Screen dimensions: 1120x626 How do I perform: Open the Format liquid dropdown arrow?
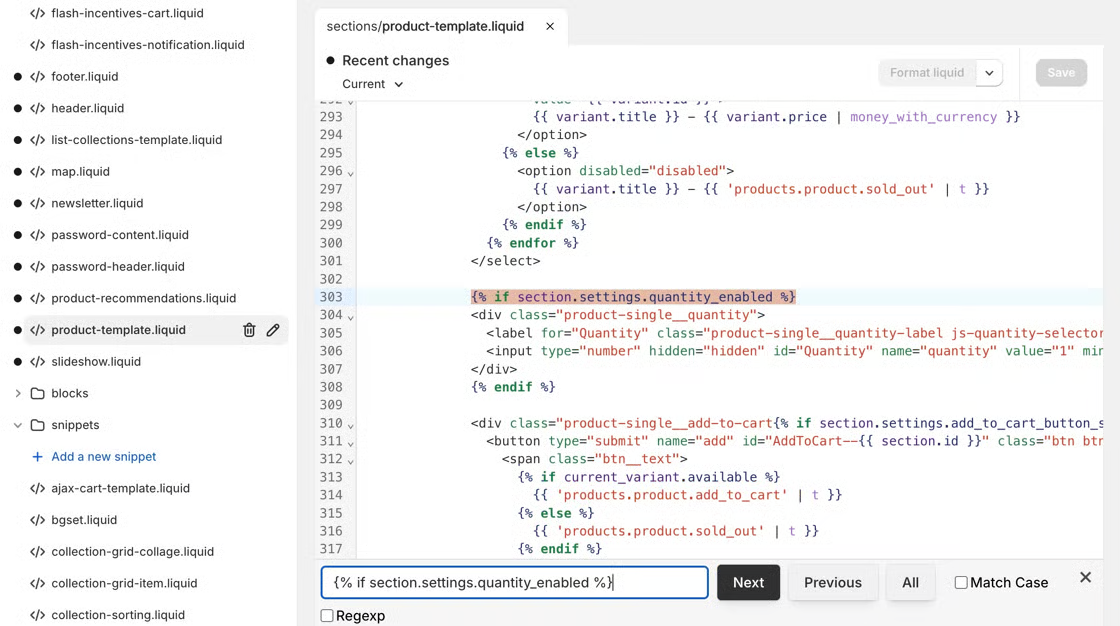(x=989, y=73)
